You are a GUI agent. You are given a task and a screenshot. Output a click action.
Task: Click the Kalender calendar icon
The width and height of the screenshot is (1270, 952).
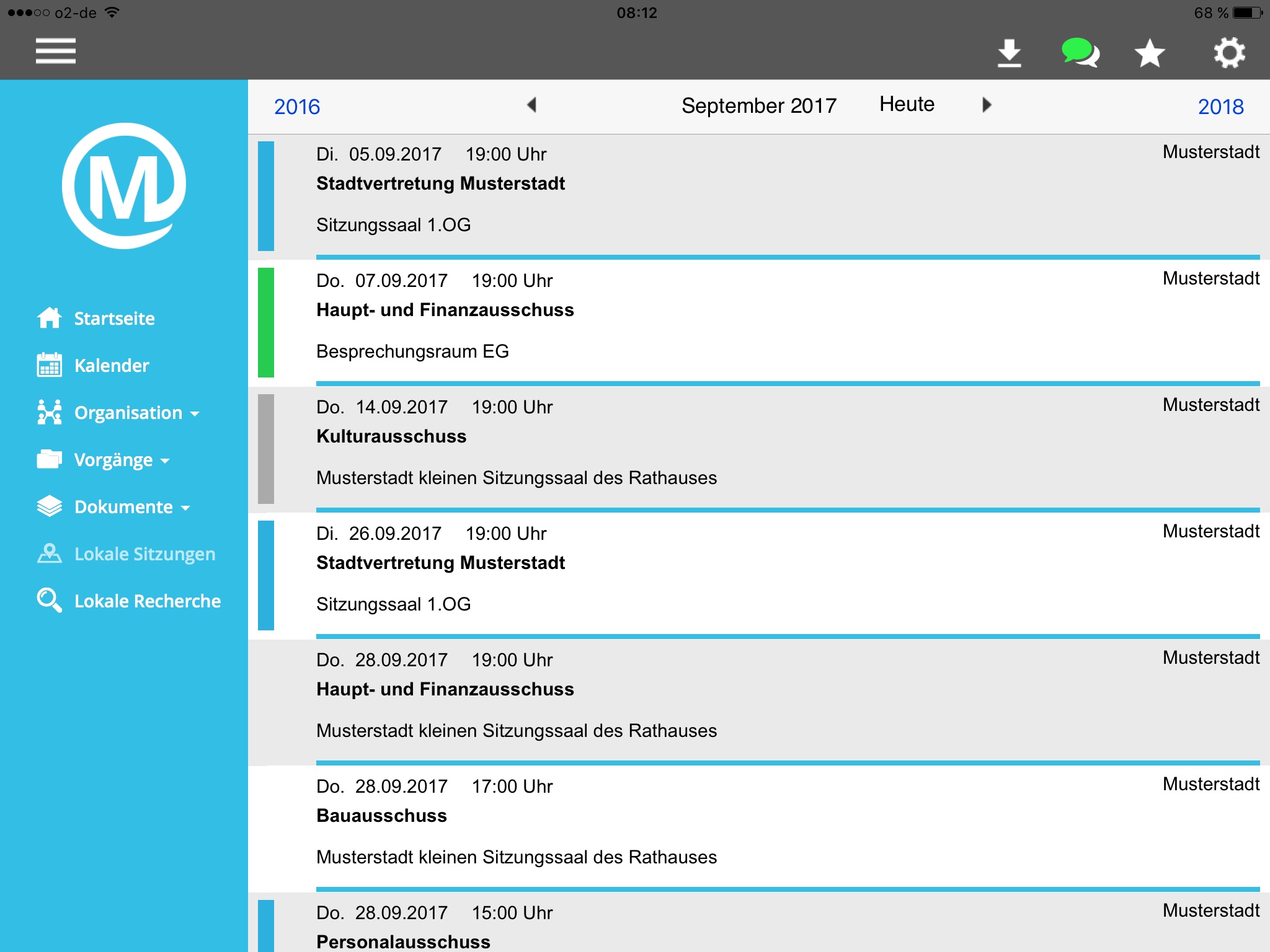point(50,365)
